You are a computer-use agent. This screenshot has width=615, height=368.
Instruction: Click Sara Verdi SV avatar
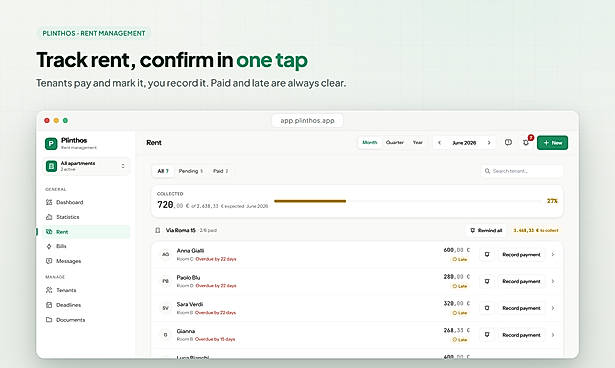coord(166,308)
